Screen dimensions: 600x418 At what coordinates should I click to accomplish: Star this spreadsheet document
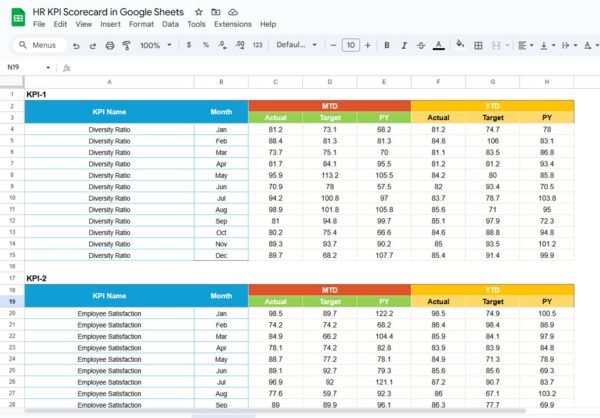[199, 10]
